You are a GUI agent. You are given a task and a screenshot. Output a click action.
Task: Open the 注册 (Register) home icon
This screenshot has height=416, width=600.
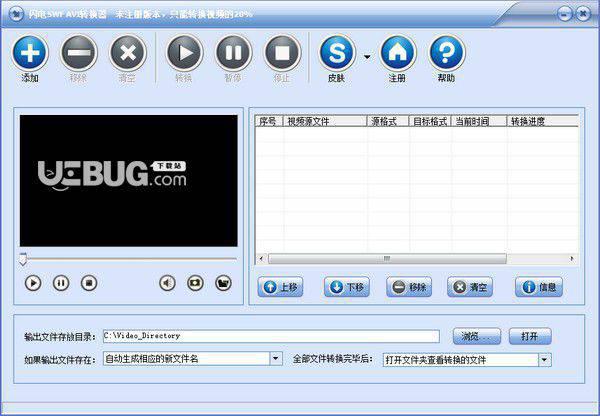[x=398, y=53]
